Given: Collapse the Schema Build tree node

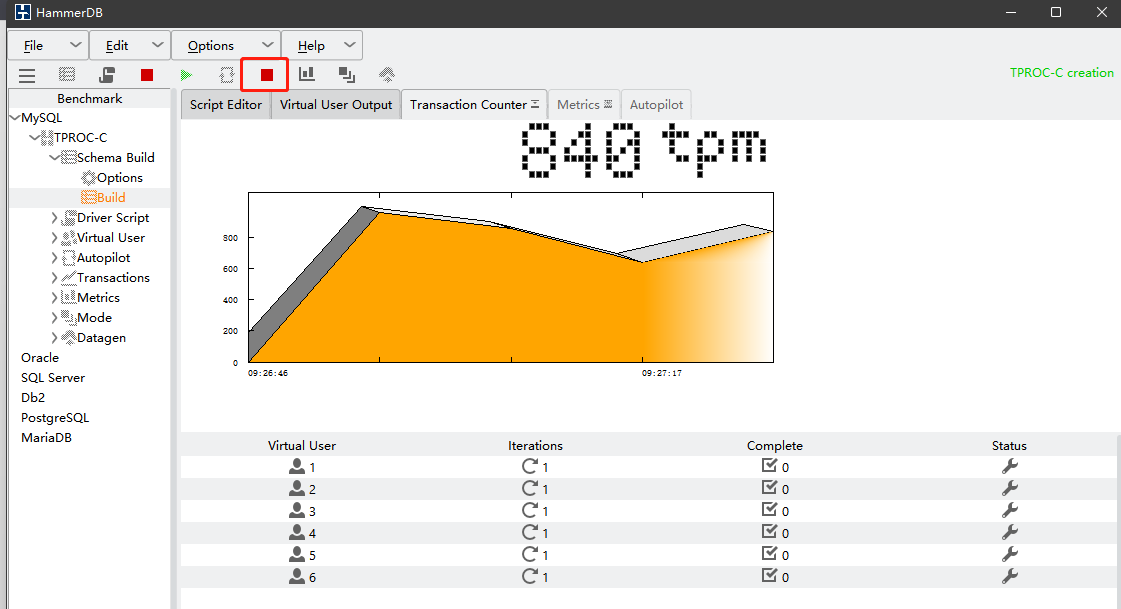Looking at the screenshot, I should tap(54, 157).
